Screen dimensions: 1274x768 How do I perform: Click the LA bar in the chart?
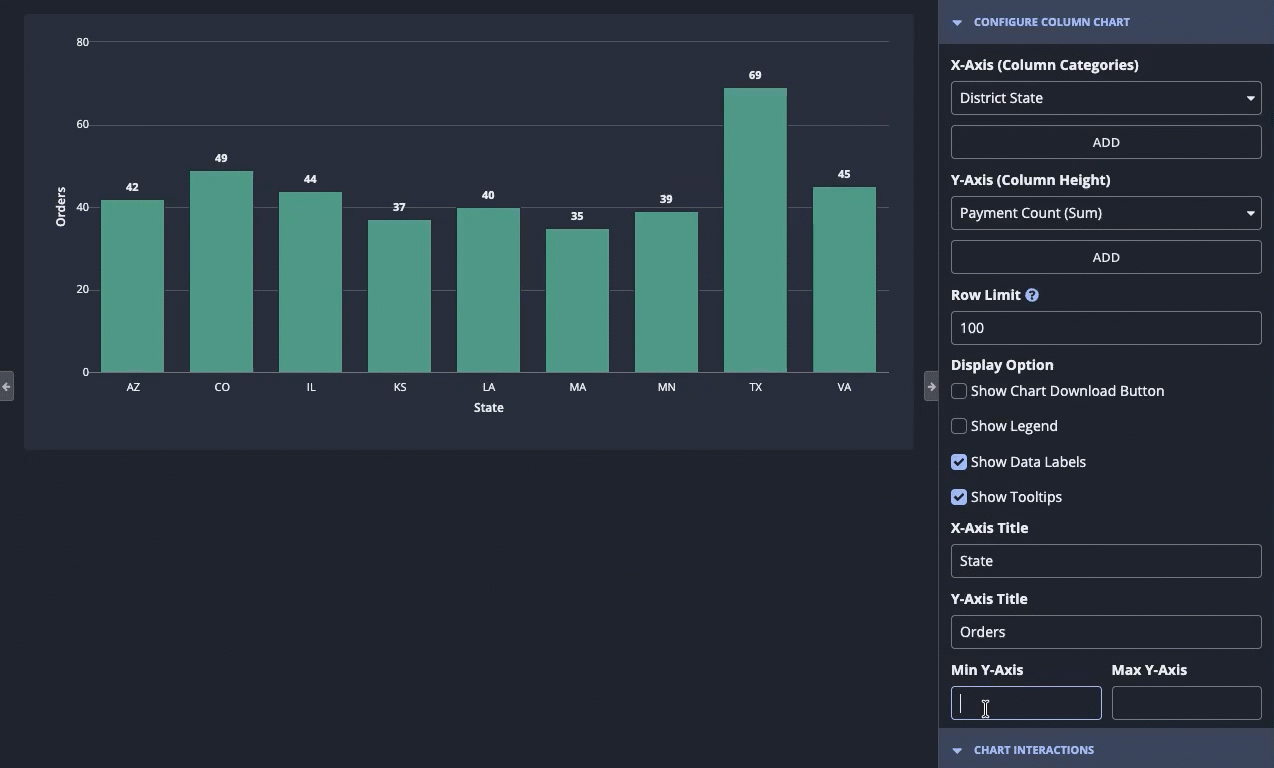tap(488, 290)
